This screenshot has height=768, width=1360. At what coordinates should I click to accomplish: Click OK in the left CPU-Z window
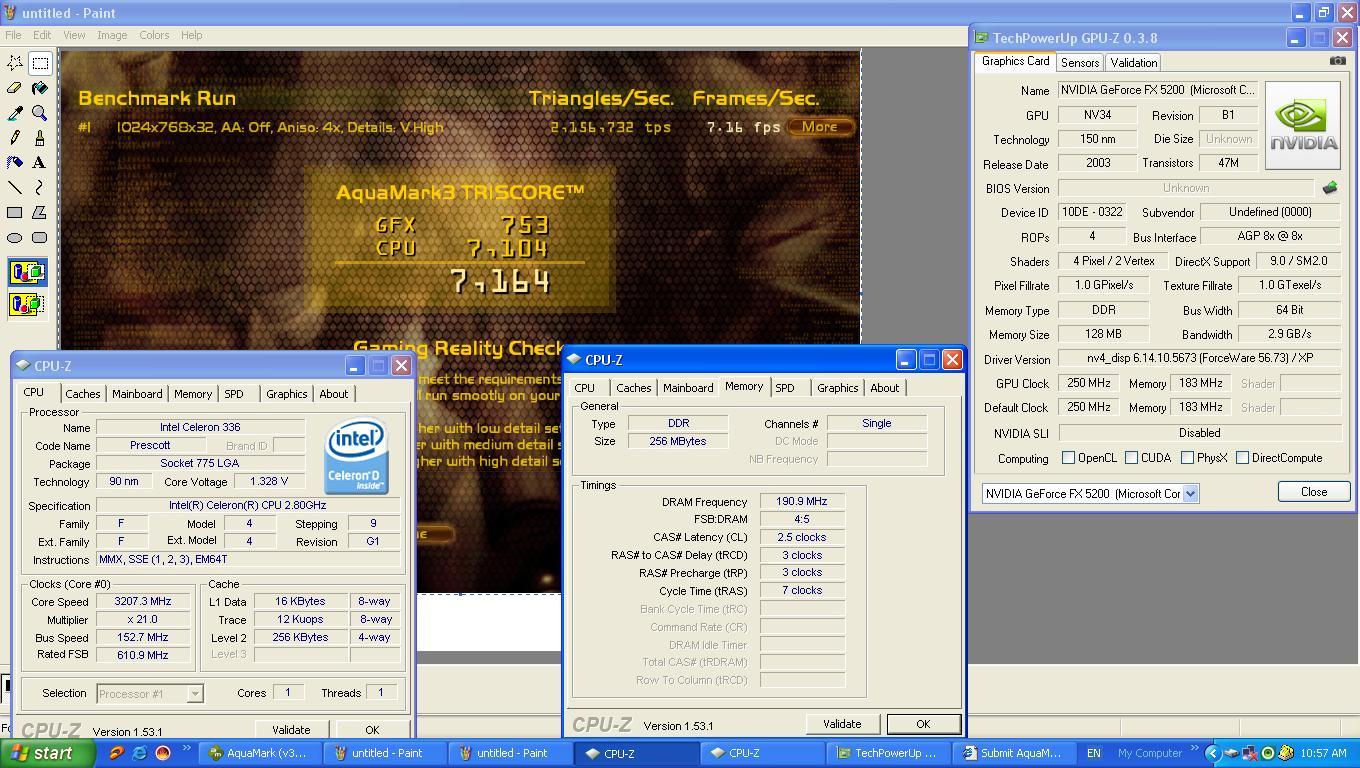click(x=372, y=730)
